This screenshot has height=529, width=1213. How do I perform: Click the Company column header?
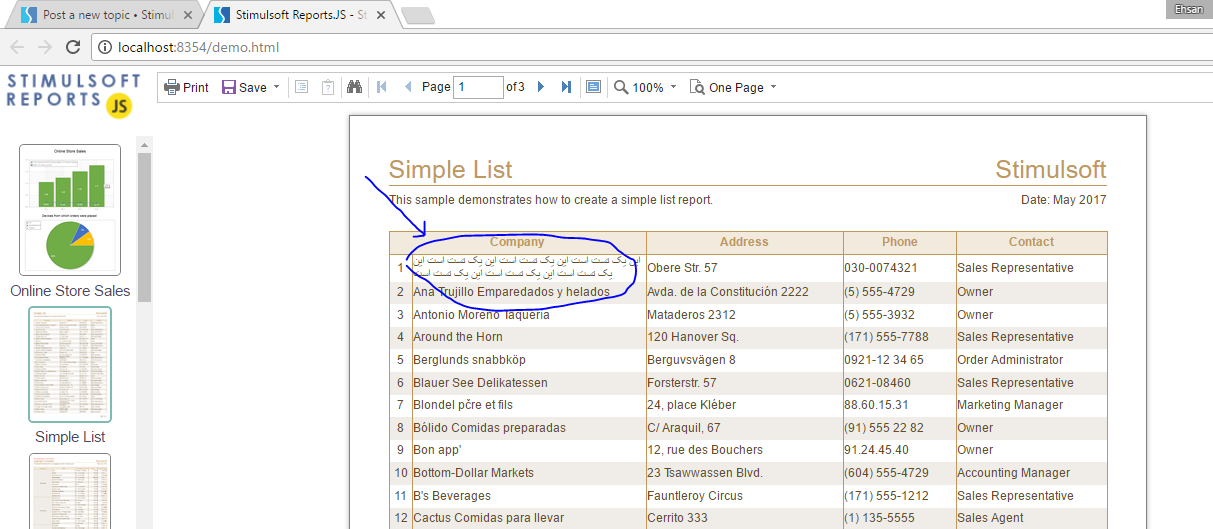point(517,242)
